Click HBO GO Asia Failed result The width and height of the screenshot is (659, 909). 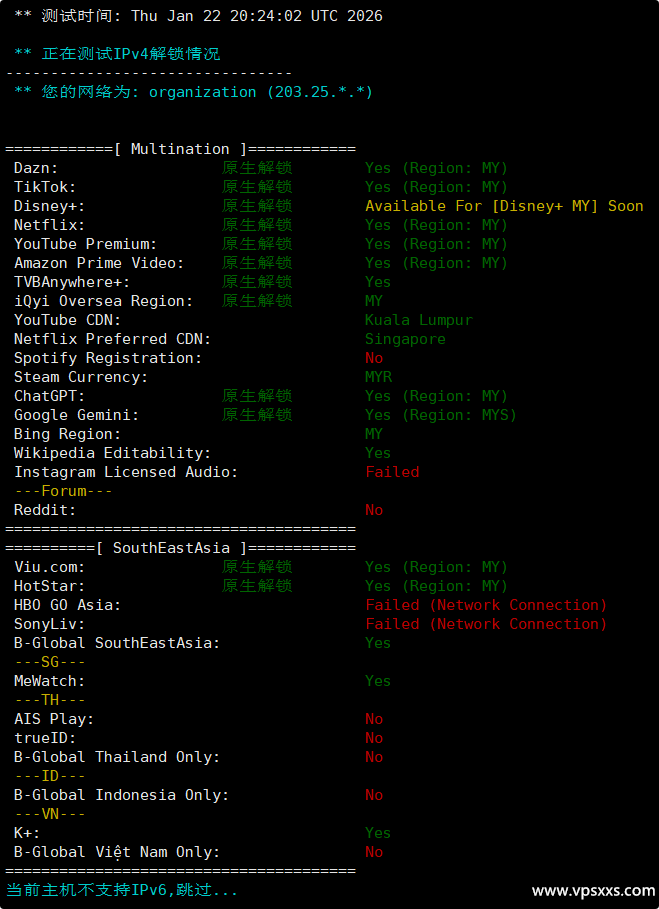coord(486,605)
